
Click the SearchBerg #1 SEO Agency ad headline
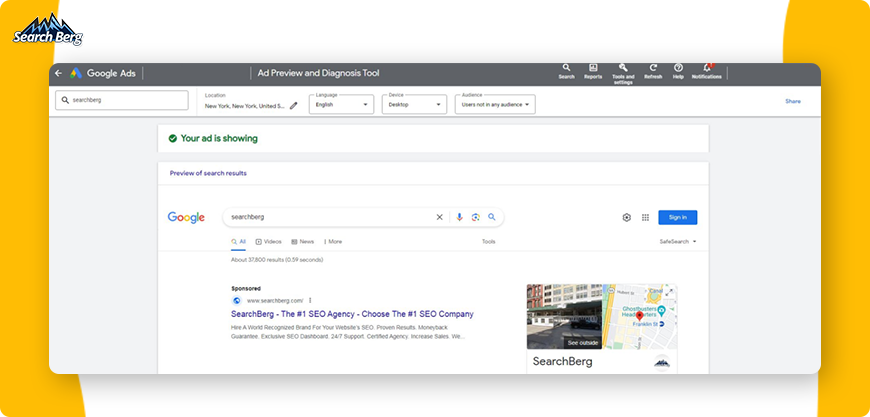352,314
